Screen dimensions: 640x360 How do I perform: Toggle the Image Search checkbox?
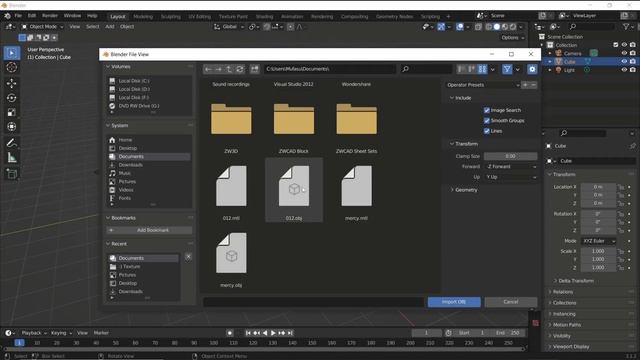click(x=487, y=110)
